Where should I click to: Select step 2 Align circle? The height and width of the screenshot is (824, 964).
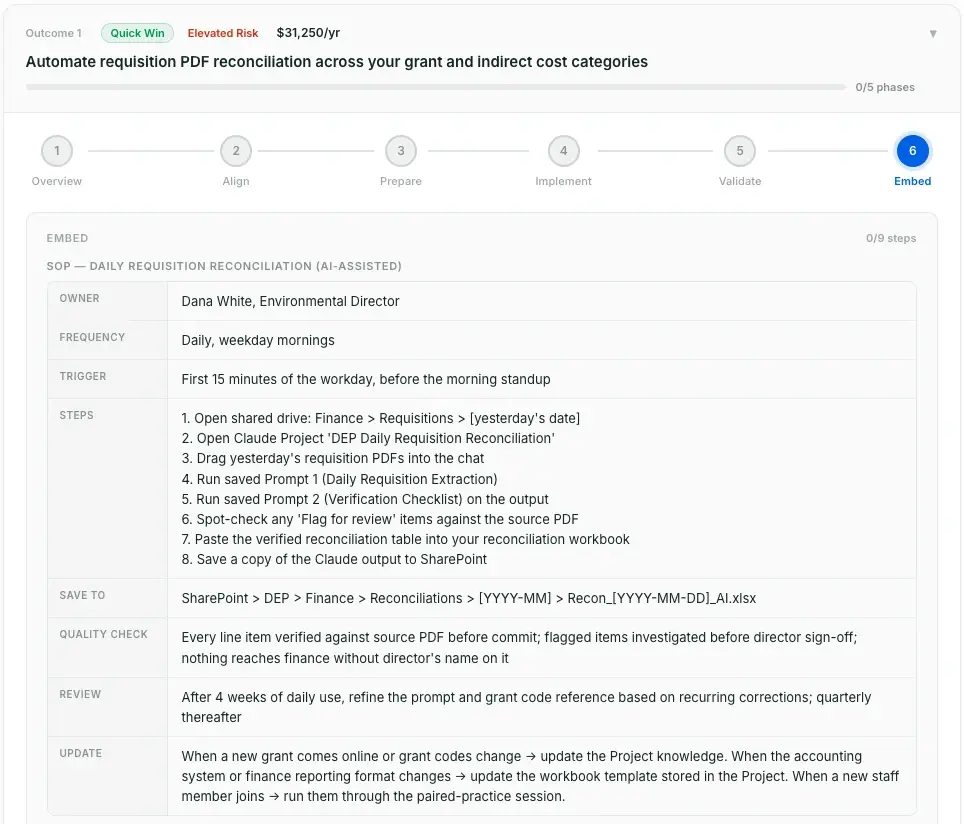tap(236, 150)
